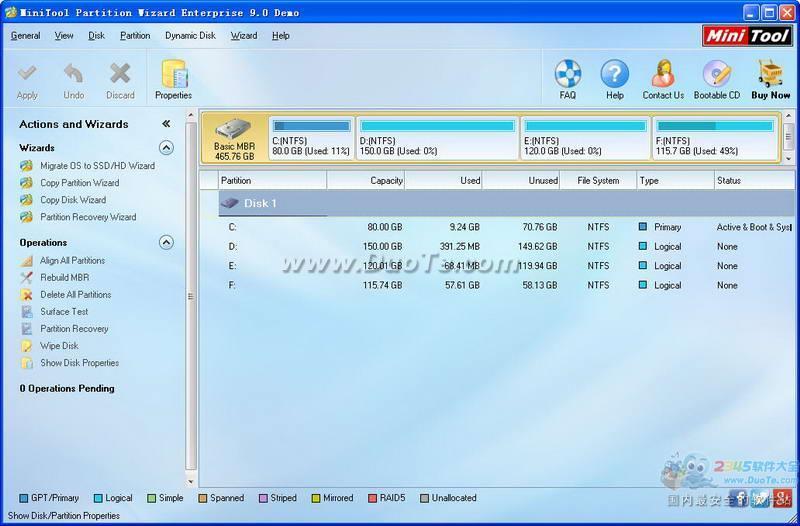Select C: partition usage bar in disk map
Image resolution: width=800 pixels, height=526 pixels.
311,126
